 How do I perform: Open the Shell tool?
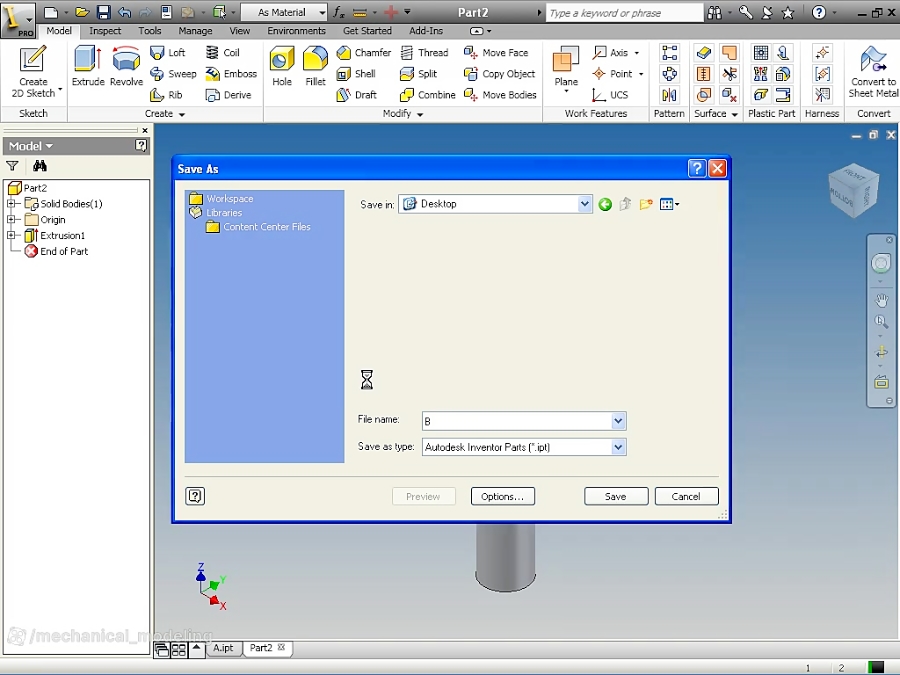point(363,73)
